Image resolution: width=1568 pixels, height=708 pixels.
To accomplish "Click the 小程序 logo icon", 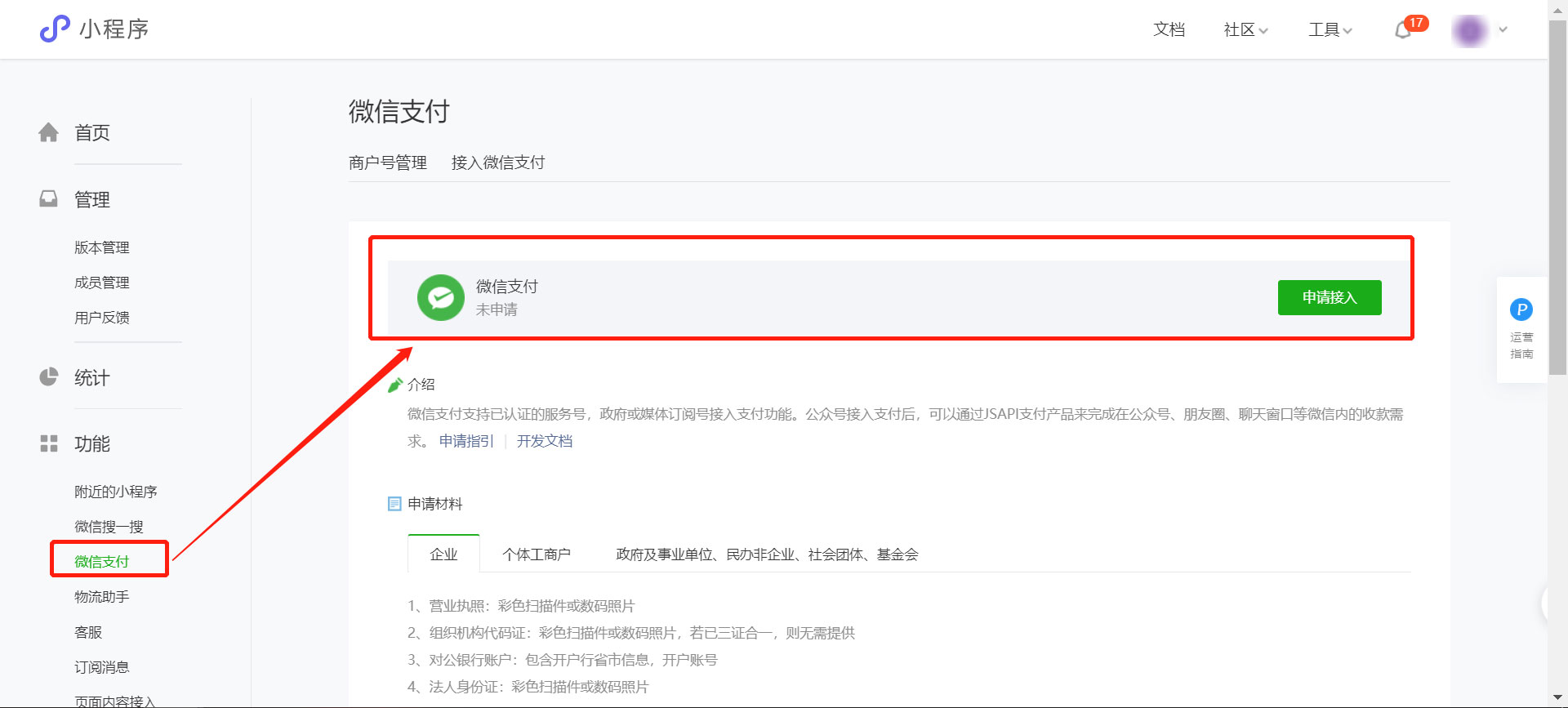I will click(55, 29).
